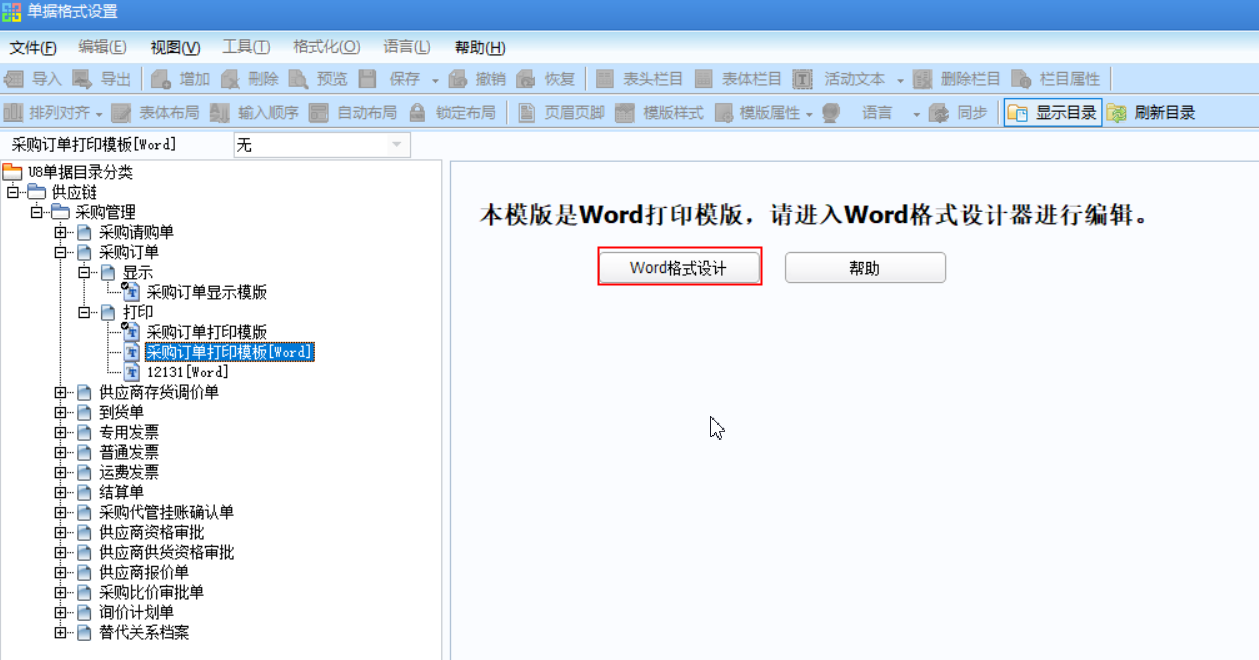
Task: Select the 普通发票 tree item
Action: 128,452
